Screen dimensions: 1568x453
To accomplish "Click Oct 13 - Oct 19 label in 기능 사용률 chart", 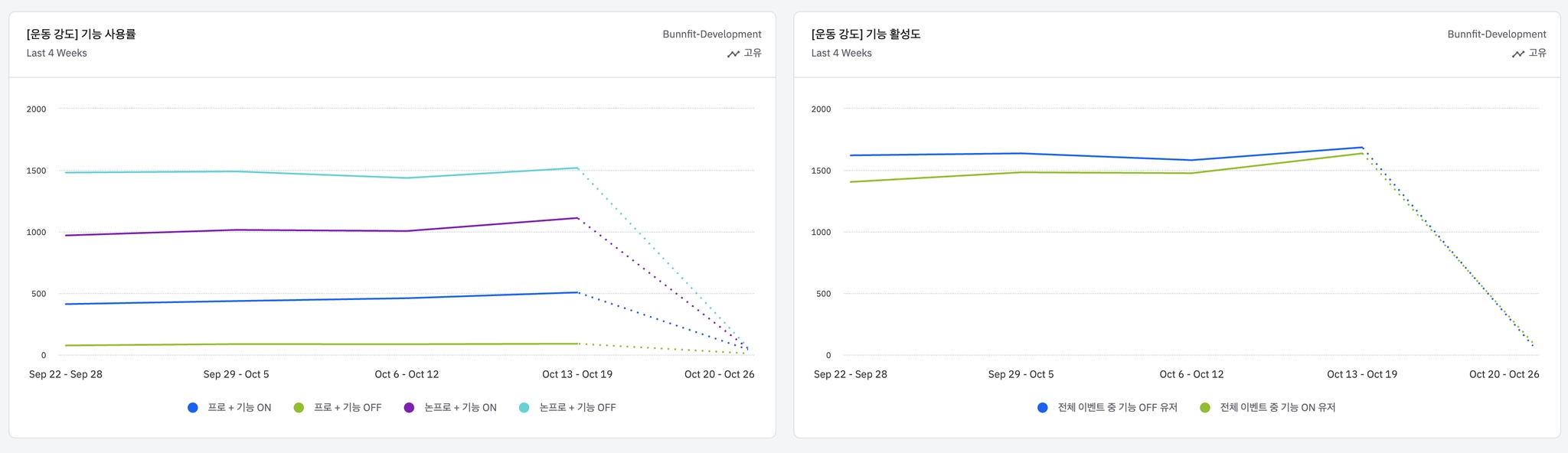I will click(x=577, y=374).
